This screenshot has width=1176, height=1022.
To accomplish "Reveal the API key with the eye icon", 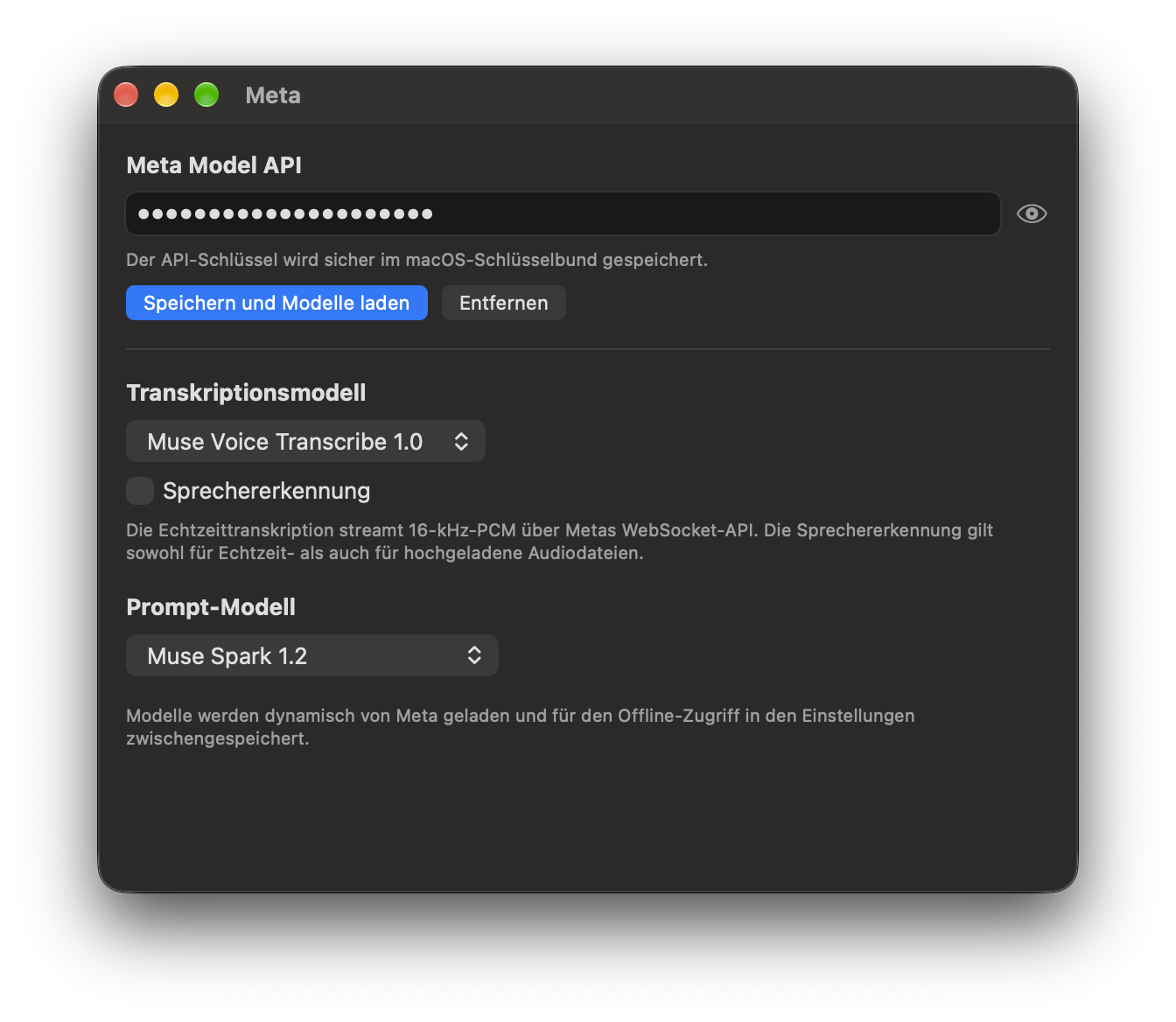I will coord(1032,213).
